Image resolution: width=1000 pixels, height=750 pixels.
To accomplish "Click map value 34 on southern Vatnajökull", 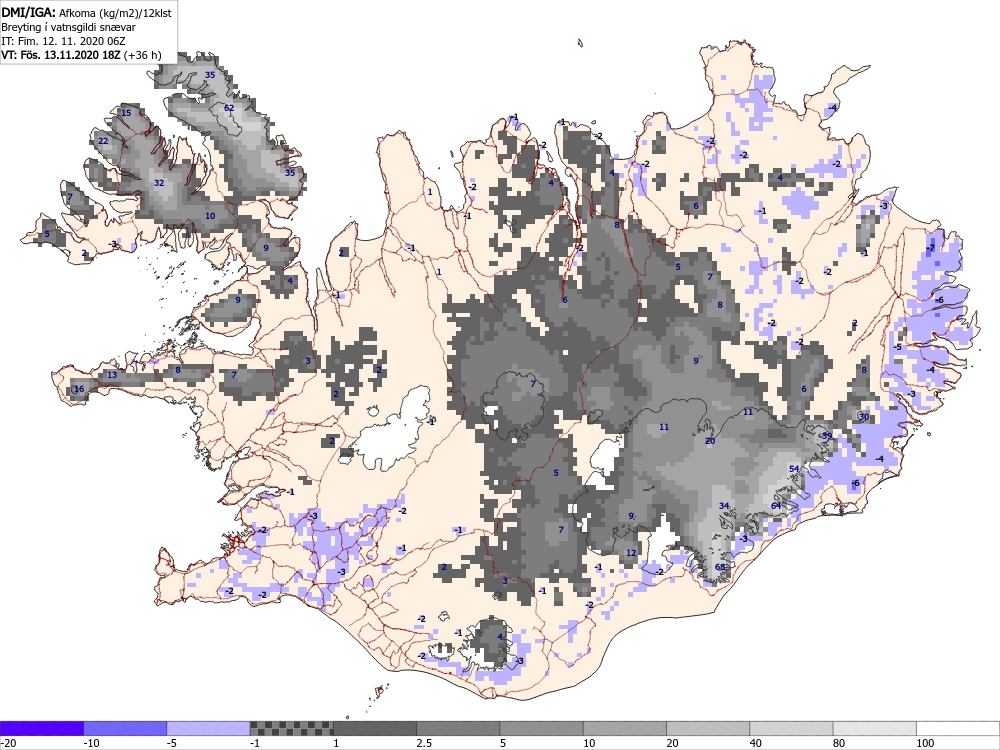I will (x=724, y=506).
